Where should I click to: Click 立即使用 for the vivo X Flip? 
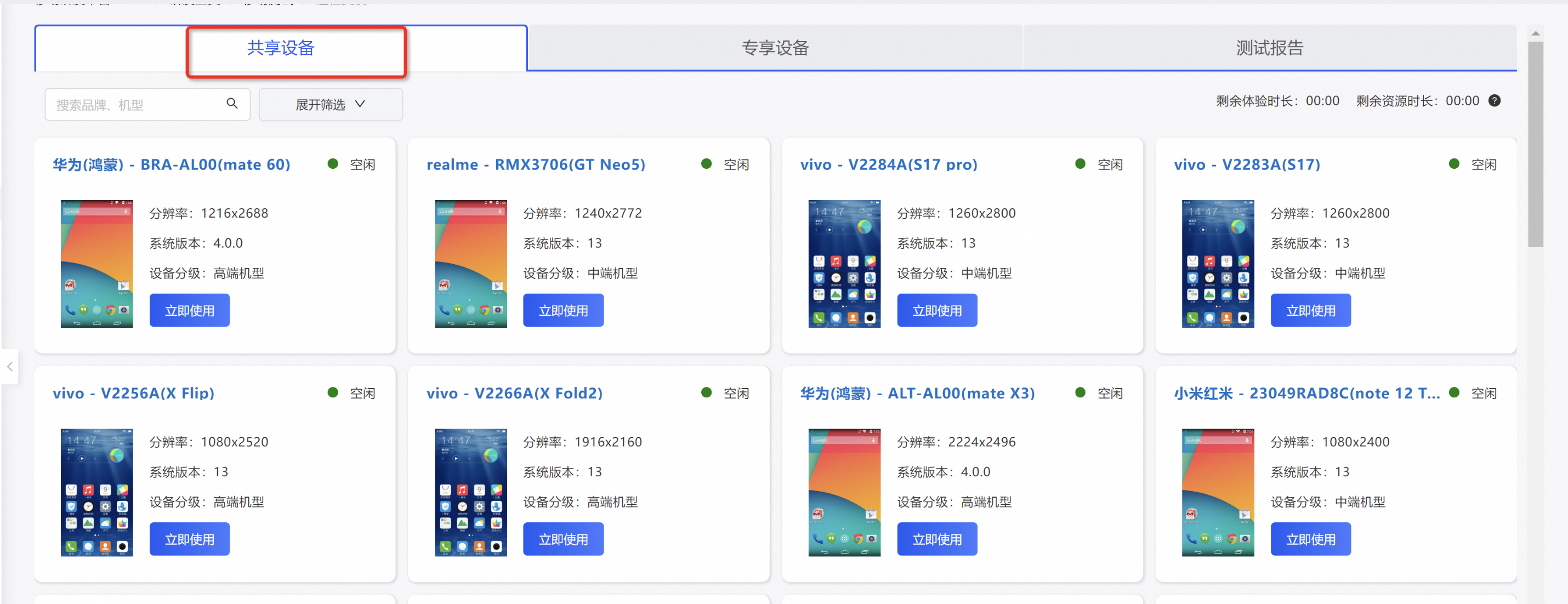point(189,539)
